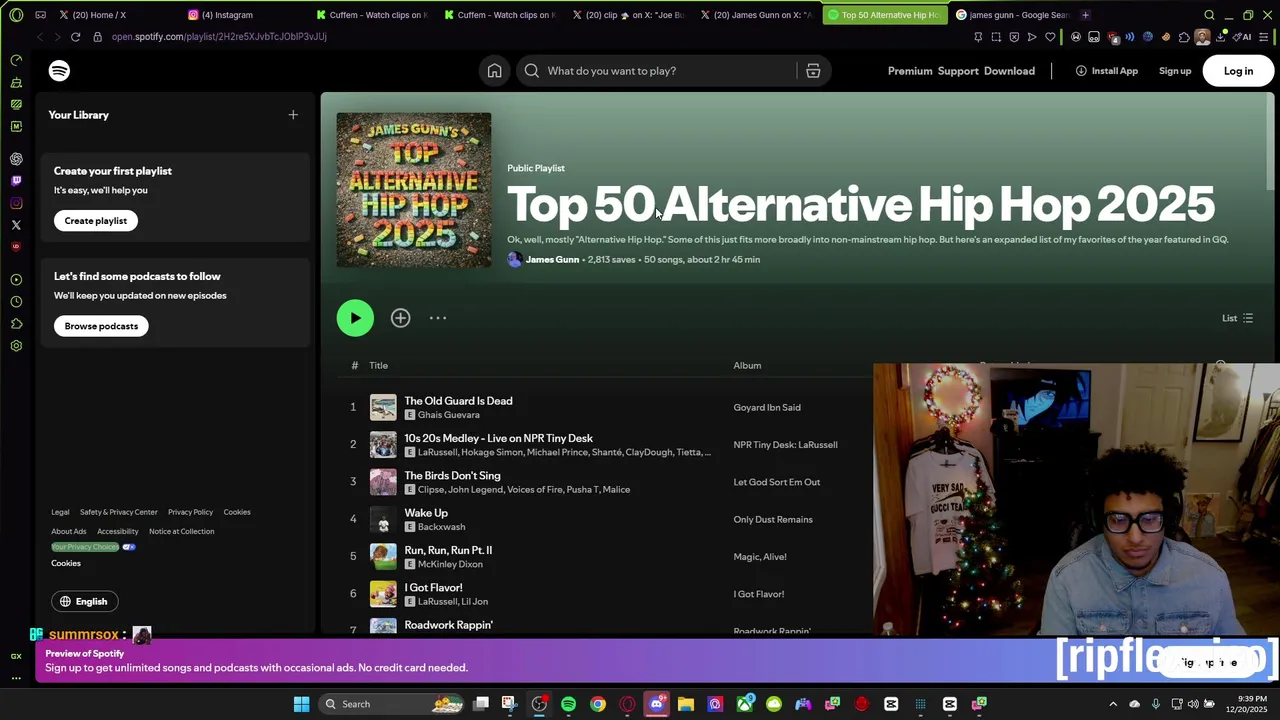
Task: Open a new browser tab with plus
Action: coord(1085,15)
